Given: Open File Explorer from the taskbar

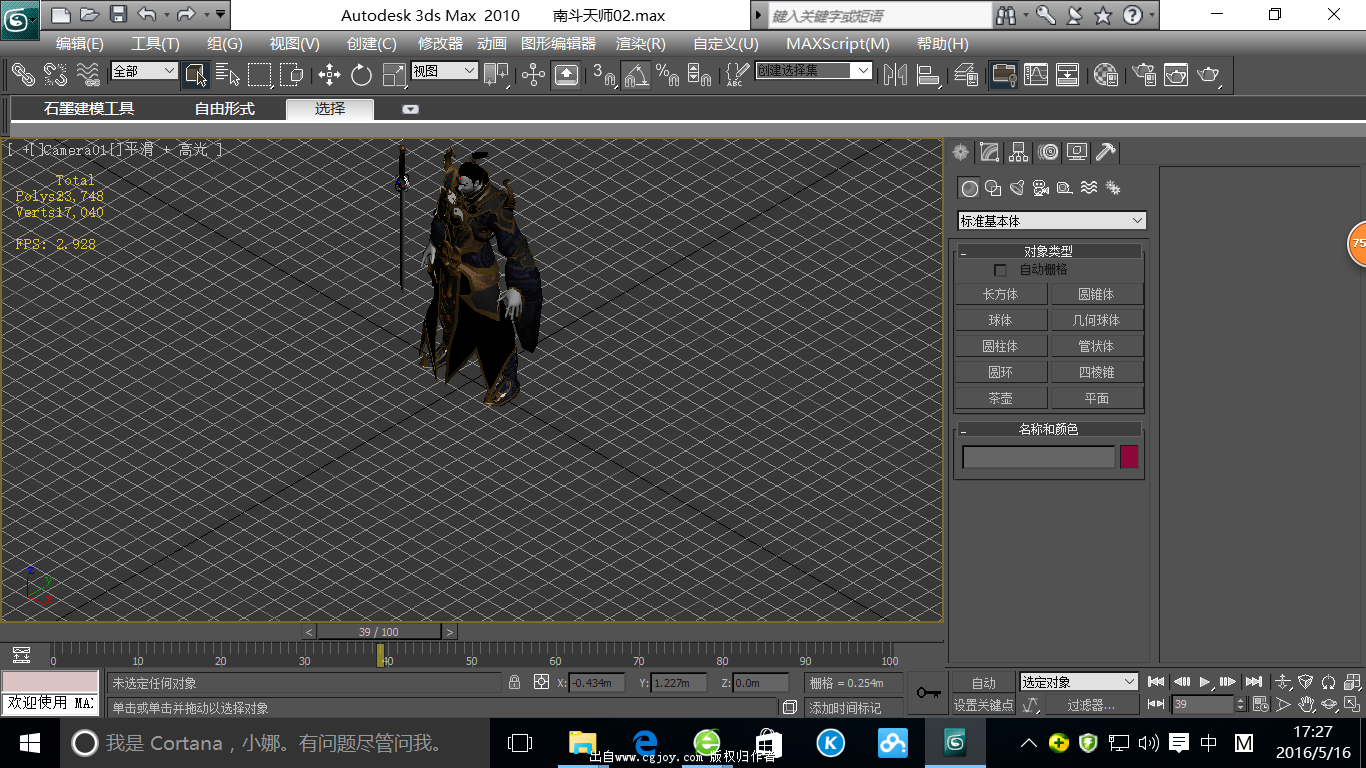Looking at the screenshot, I should coord(582,743).
